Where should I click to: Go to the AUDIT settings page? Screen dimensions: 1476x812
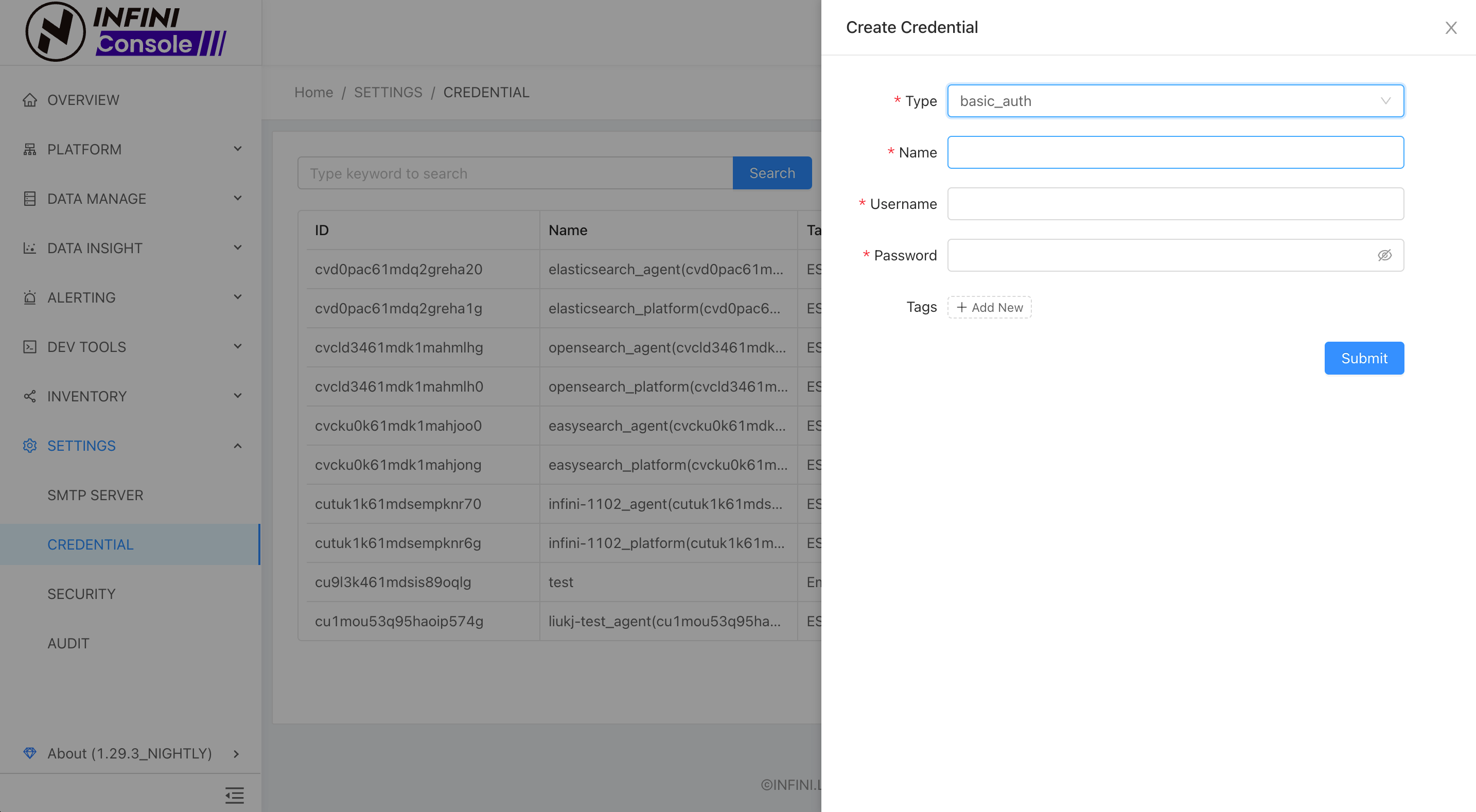pos(68,643)
